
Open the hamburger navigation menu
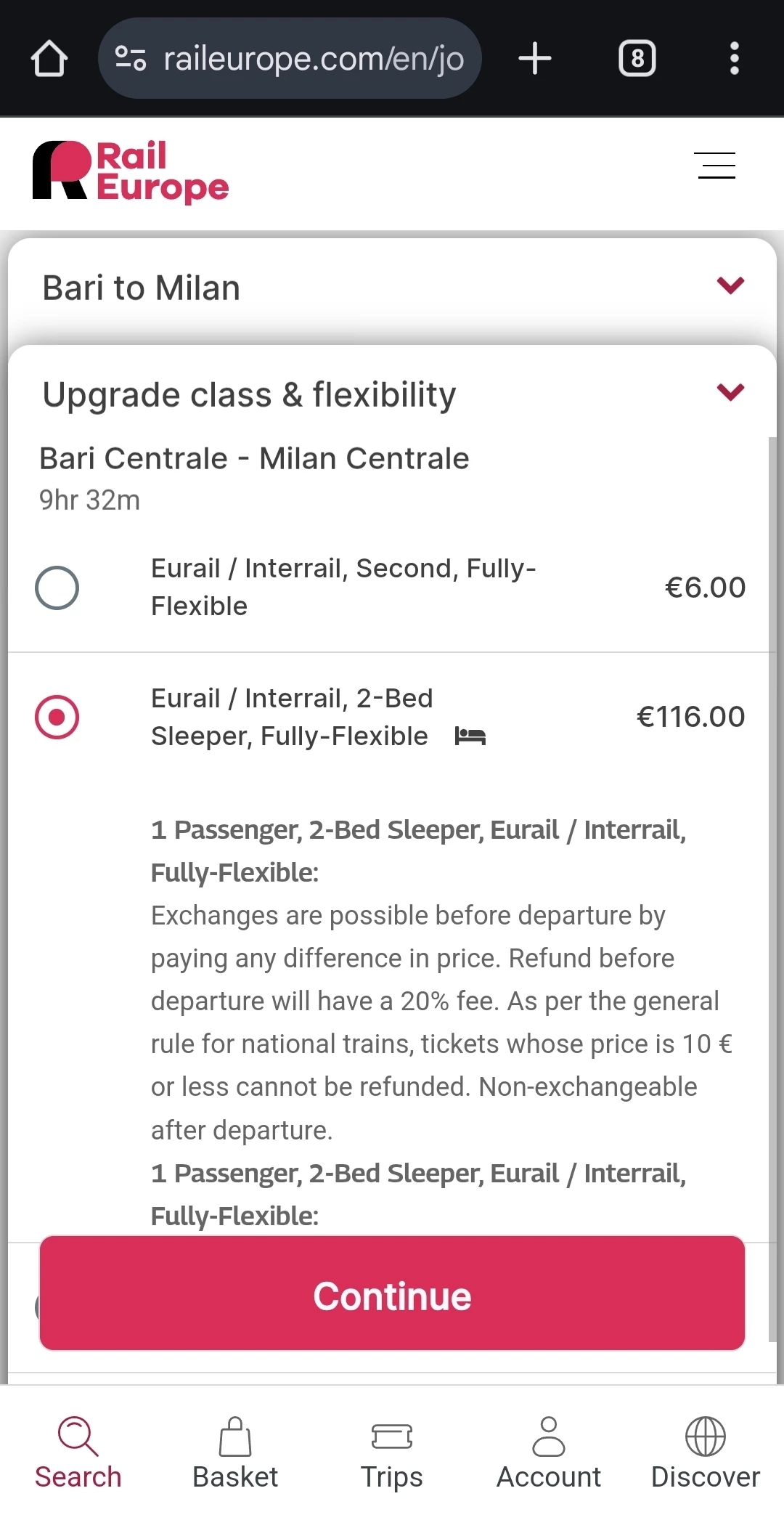click(716, 166)
